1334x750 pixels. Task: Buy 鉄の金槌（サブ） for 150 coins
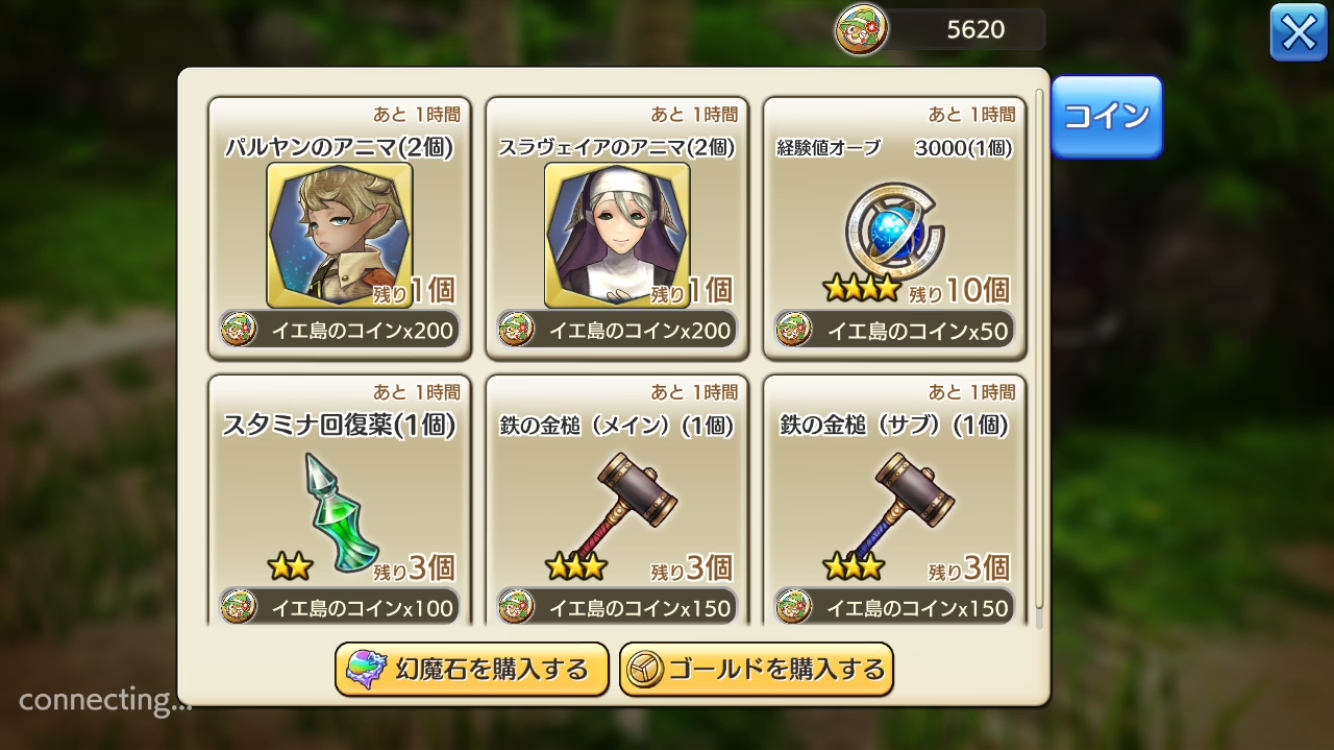click(895, 607)
